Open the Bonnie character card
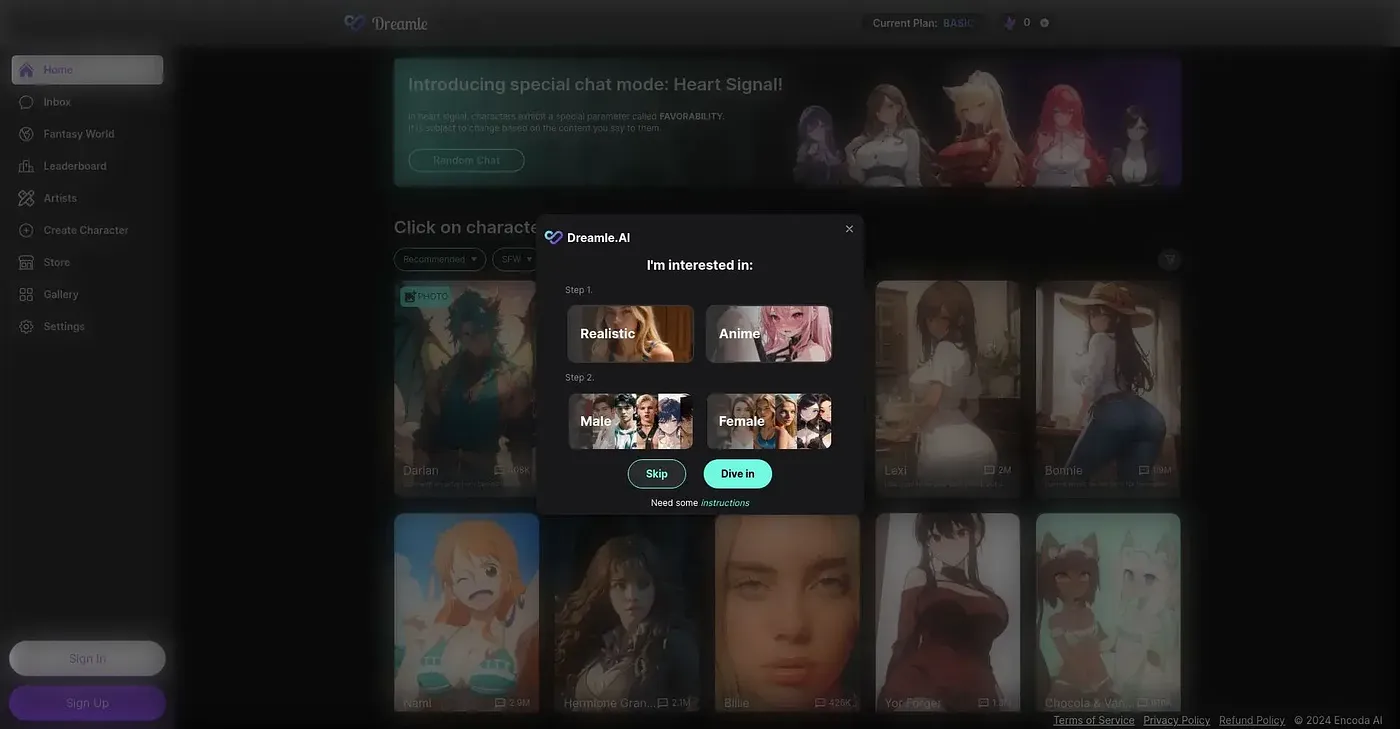The width and height of the screenshot is (1400, 729). pos(1108,389)
